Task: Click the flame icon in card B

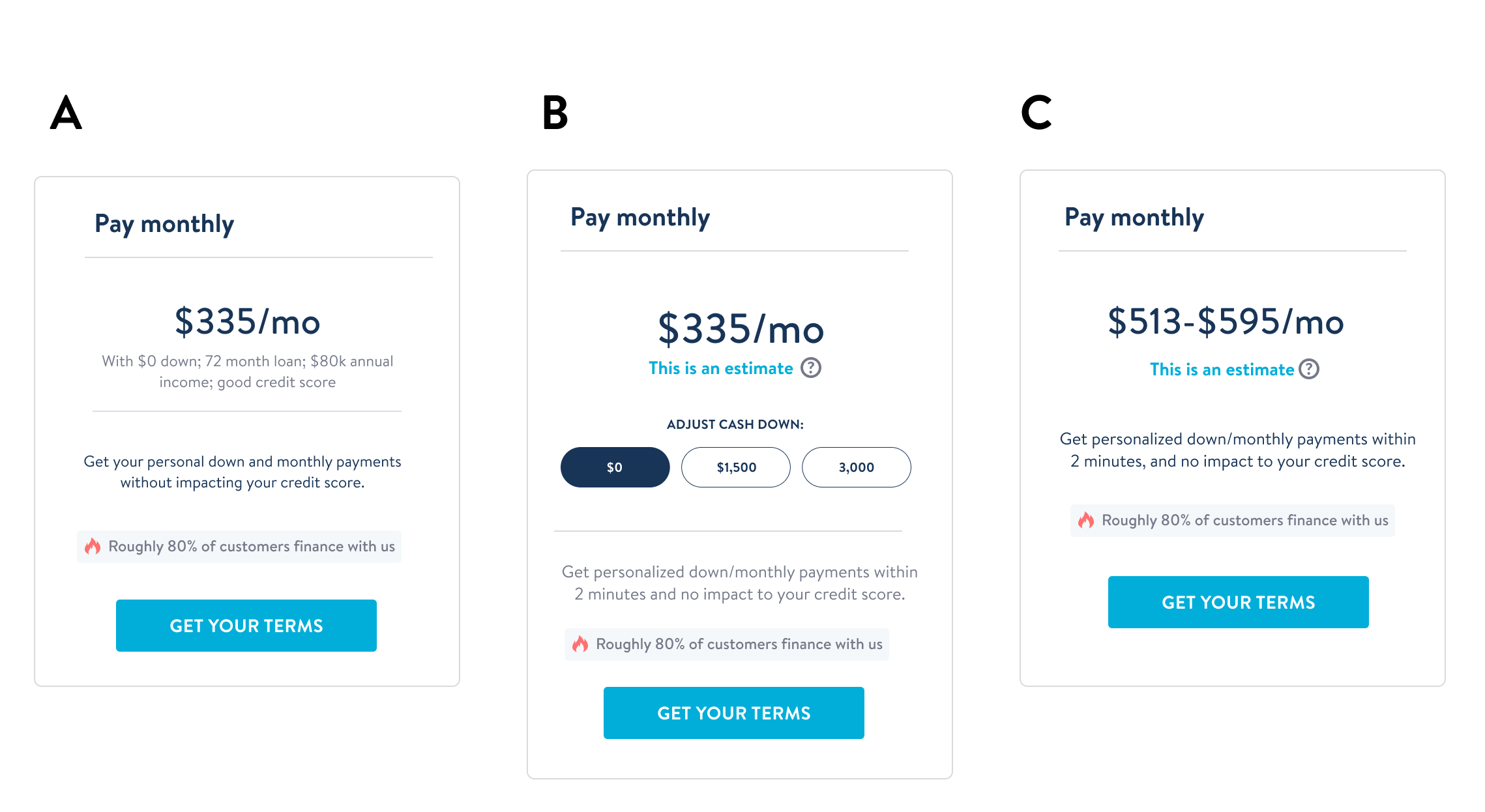Action: click(x=580, y=644)
